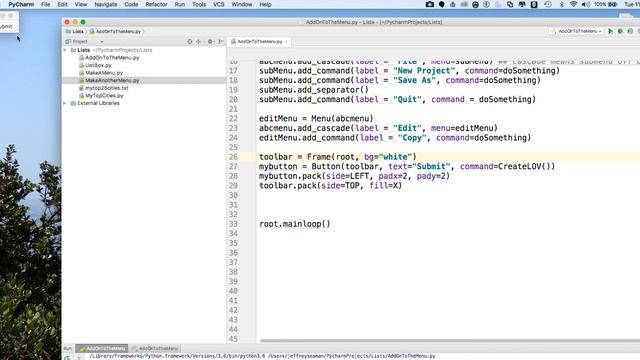Click line number 33 in gutter

(x=233, y=224)
